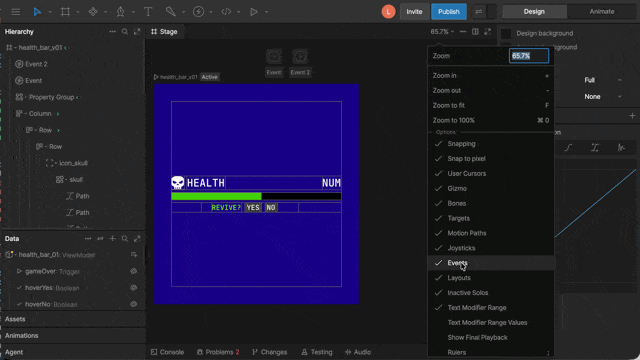The width and height of the screenshot is (640, 360).
Task: Toggle Snap to pixel option
Action: pyautogui.click(x=491, y=159)
